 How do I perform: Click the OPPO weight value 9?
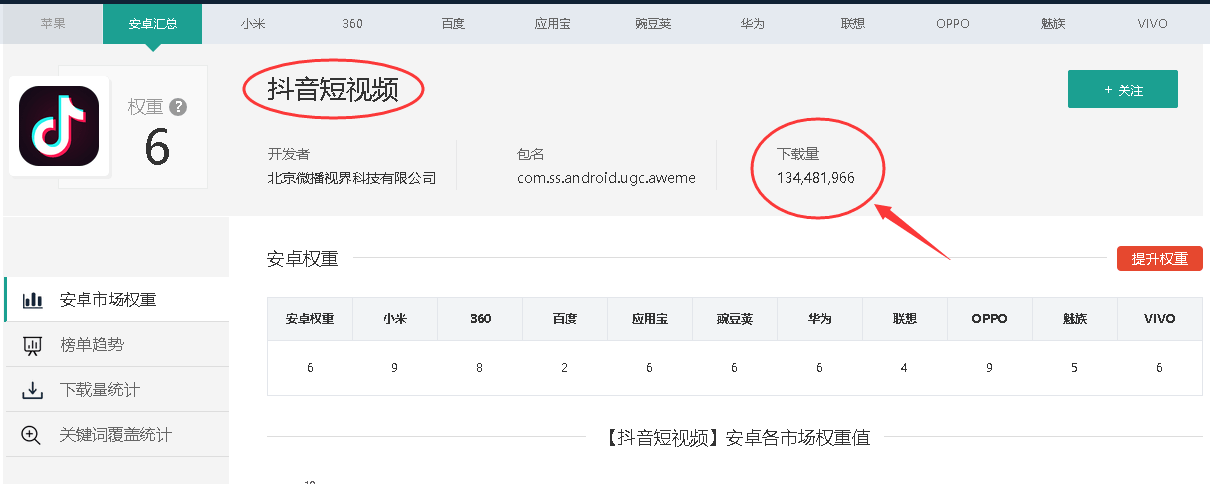990,368
